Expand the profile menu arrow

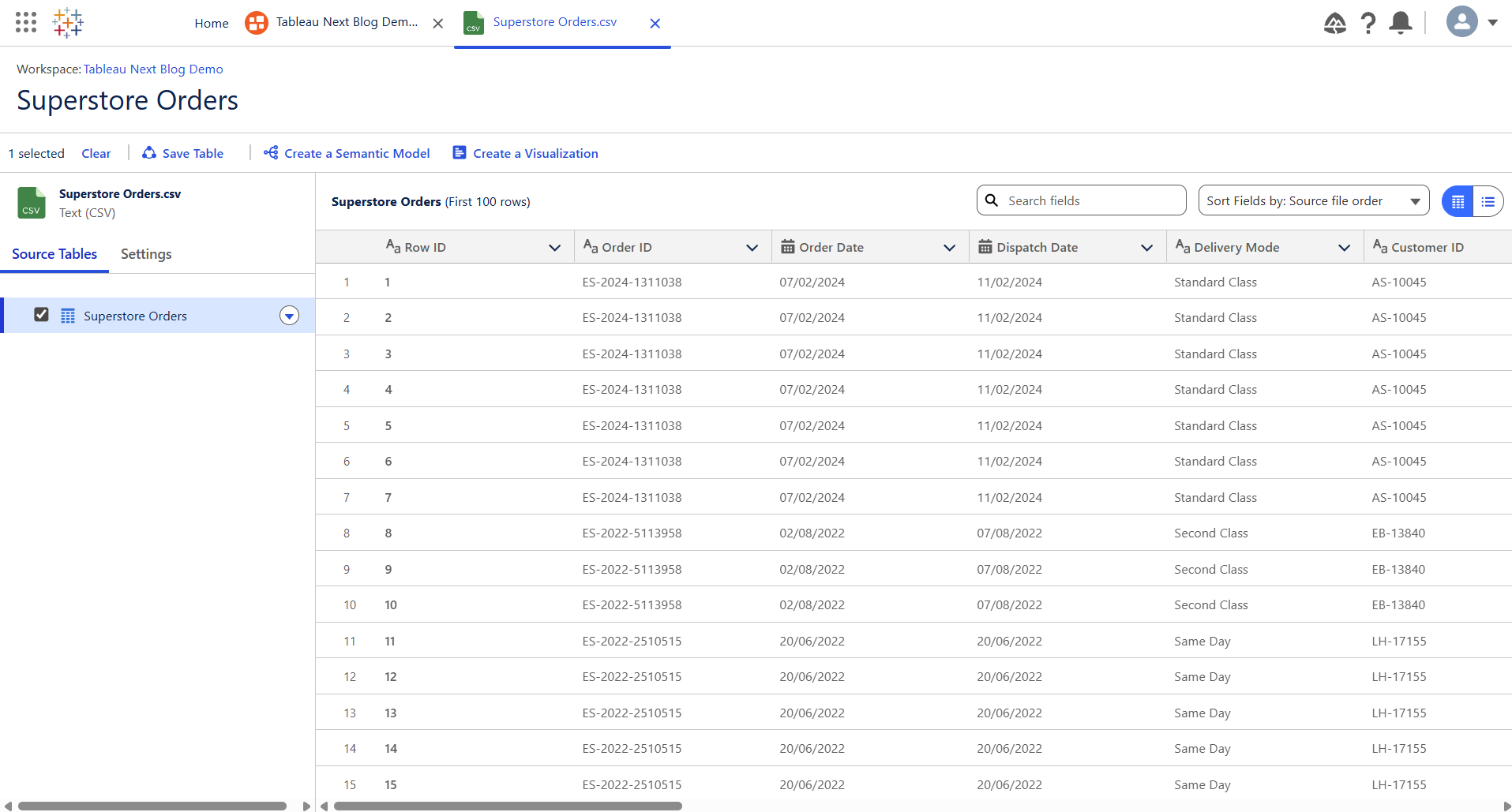pyautogui.click(x=1493, y=23)
